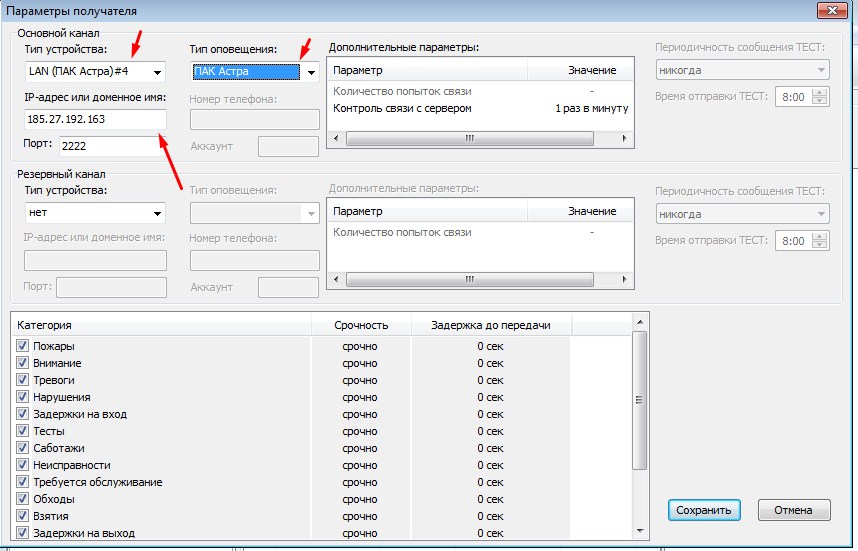Uncheck Требуется обслуживание checkbox
The width and height of the screenshot is (858, 551).
click(x=22, y=482)
